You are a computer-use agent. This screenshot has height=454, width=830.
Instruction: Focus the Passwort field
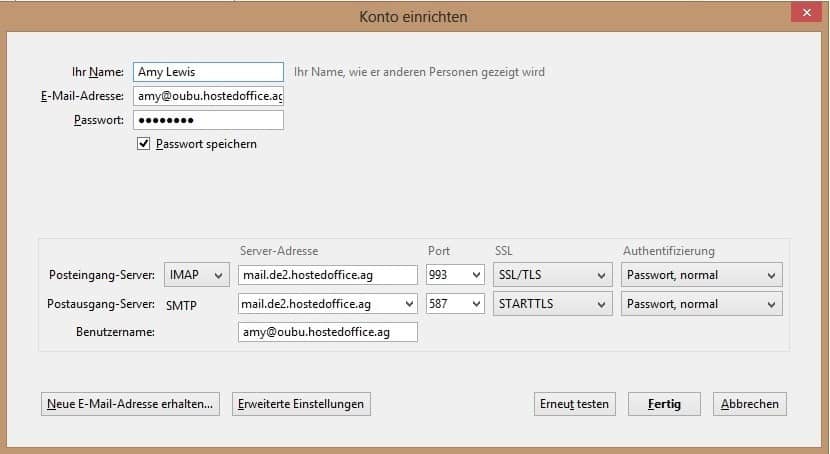(208, 120)
